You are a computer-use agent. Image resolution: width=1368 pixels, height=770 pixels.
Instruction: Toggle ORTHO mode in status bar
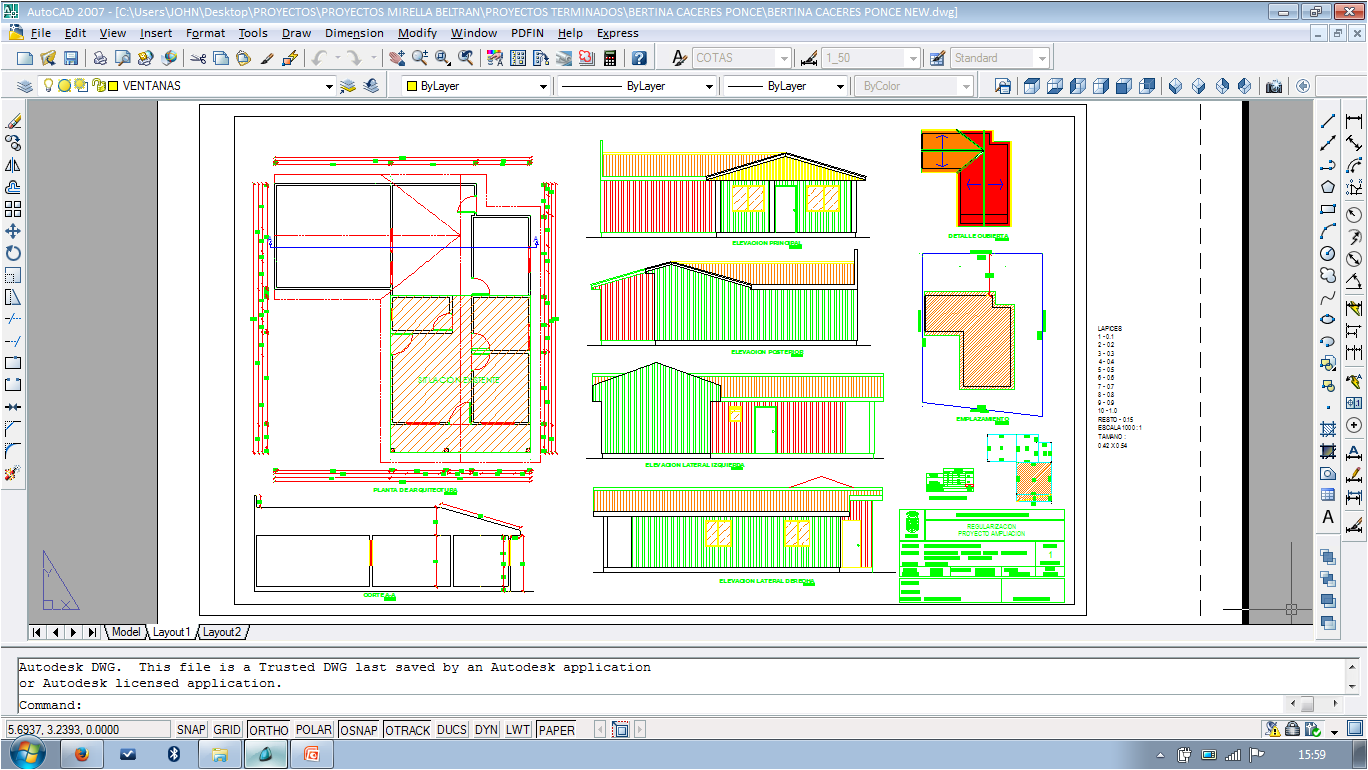(x=268, y=730)
